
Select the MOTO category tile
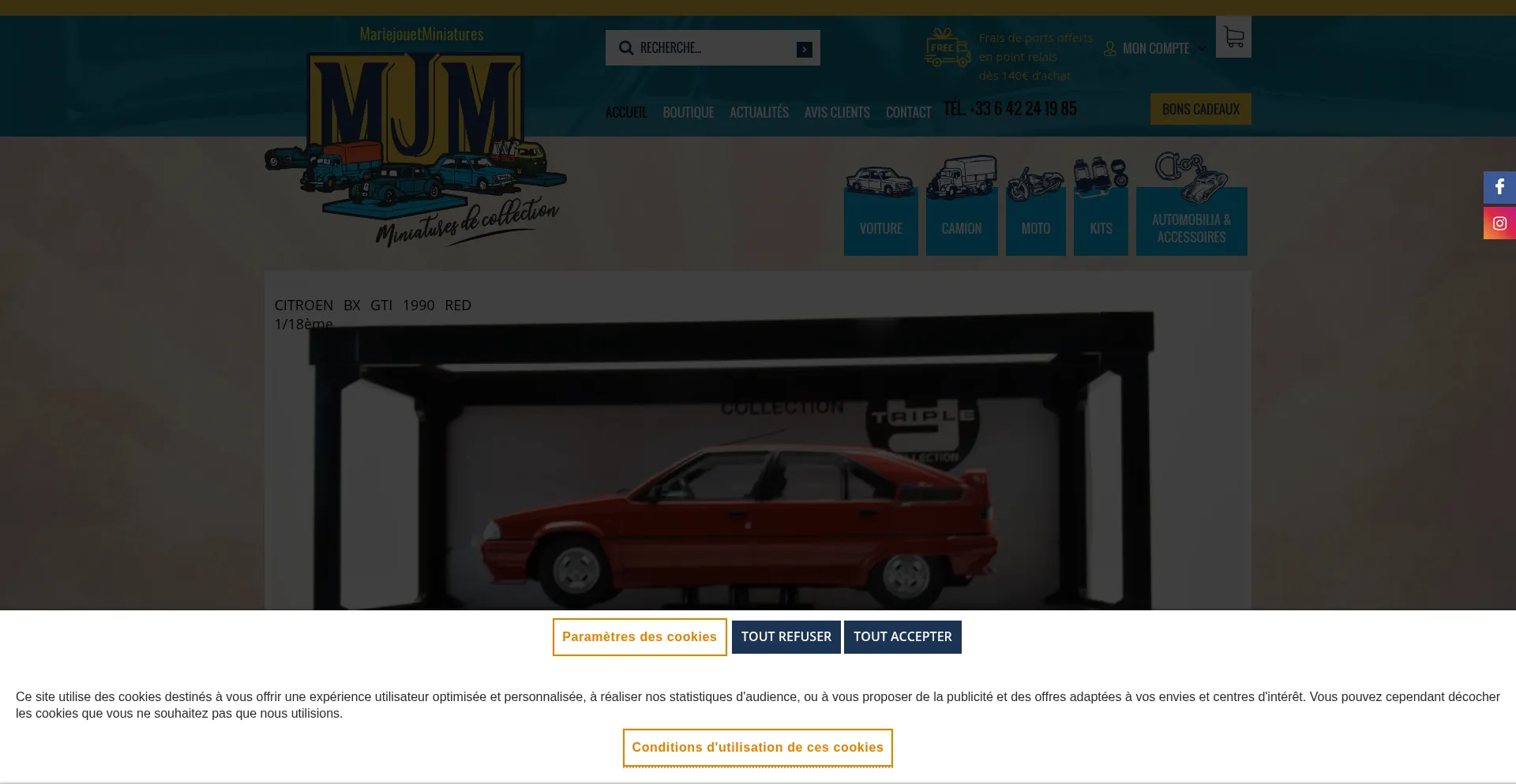point(1036,222)
